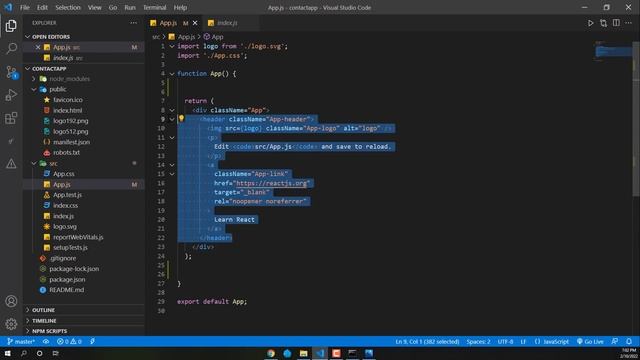
Task: Expand the NPM Scripts section
Action: pos(49,331)
